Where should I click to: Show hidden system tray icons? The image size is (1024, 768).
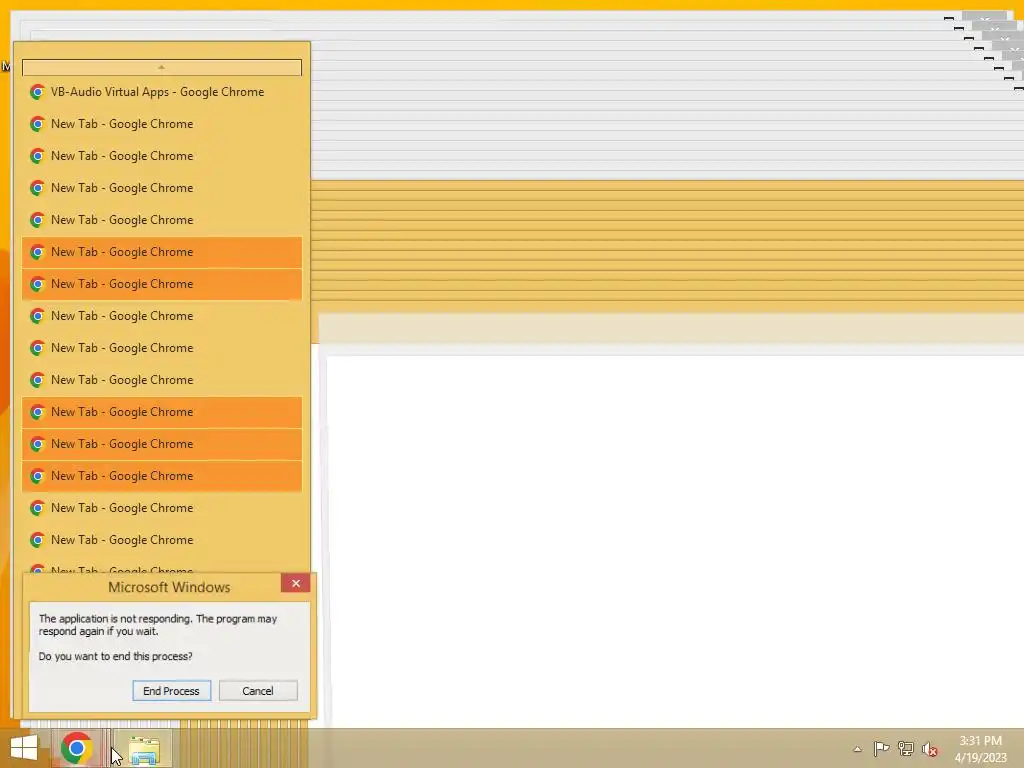[x=857, y=749]
